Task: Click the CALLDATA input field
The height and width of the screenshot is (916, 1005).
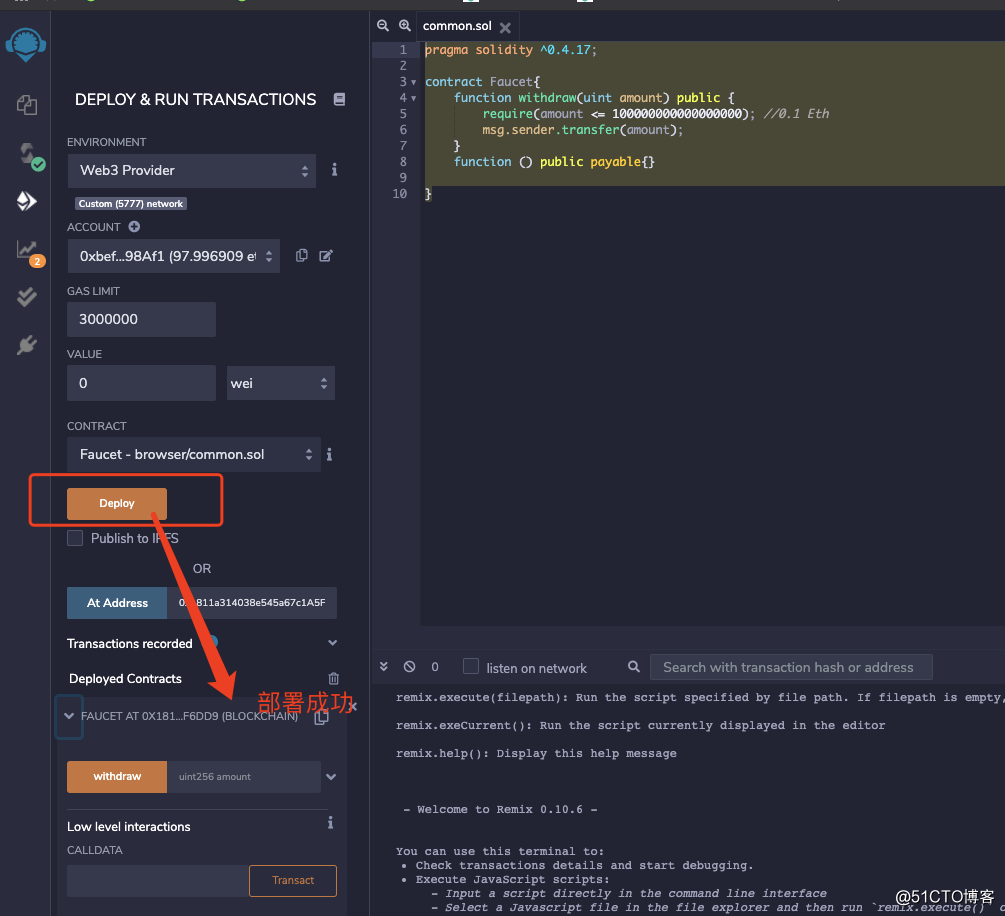Action: 158,881
